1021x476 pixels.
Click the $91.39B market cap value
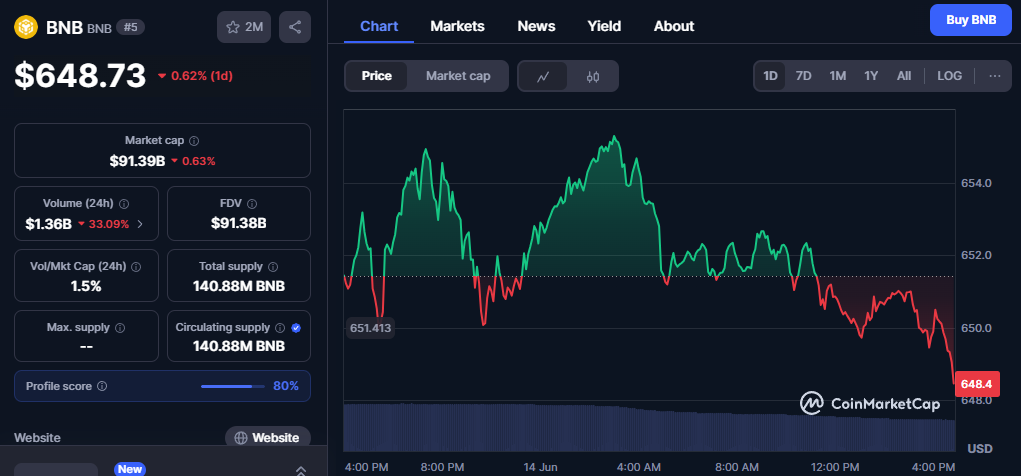click(137, 161)
